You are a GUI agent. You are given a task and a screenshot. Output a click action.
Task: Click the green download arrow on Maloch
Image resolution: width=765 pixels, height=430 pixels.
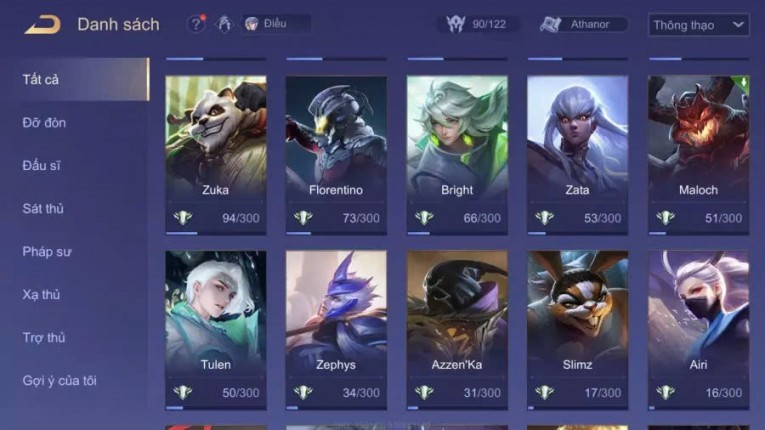pyautogui.click(x=743, y=82)
